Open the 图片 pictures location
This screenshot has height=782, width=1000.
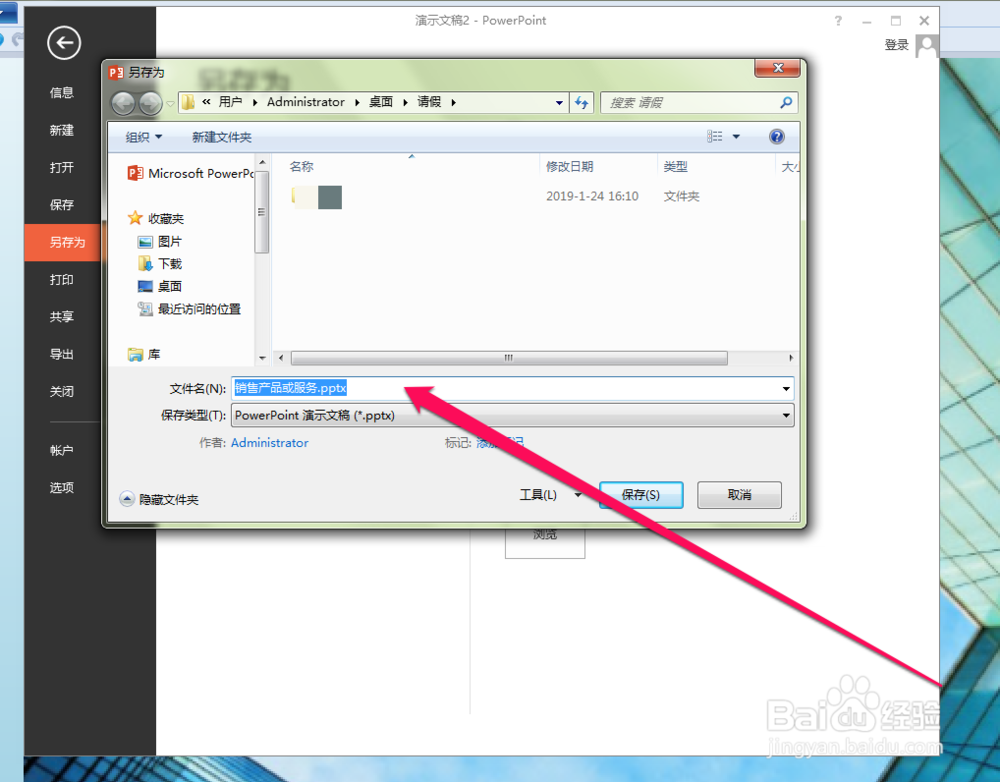[x=161, y=242]
